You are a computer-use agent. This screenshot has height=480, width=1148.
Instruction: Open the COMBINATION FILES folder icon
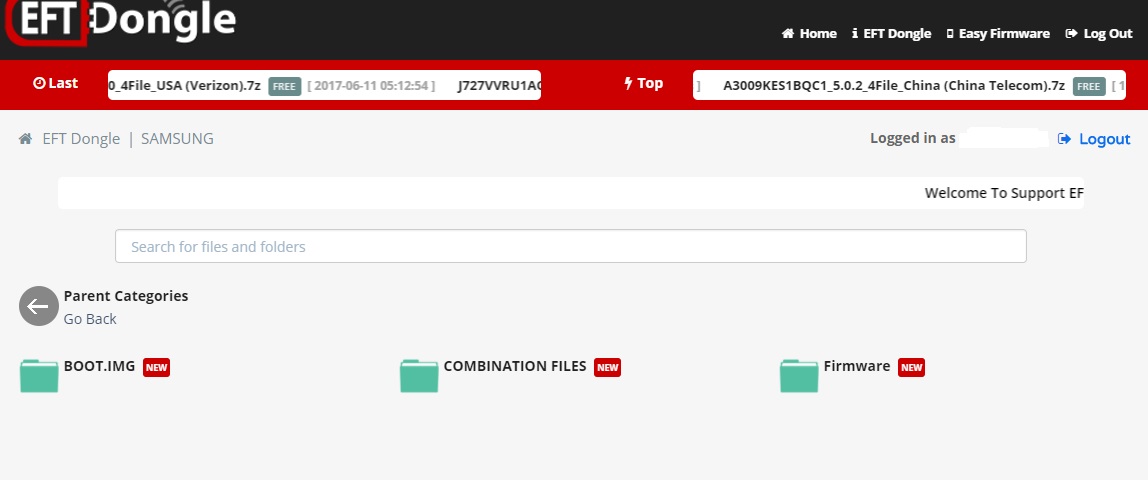tap(419, 375)
